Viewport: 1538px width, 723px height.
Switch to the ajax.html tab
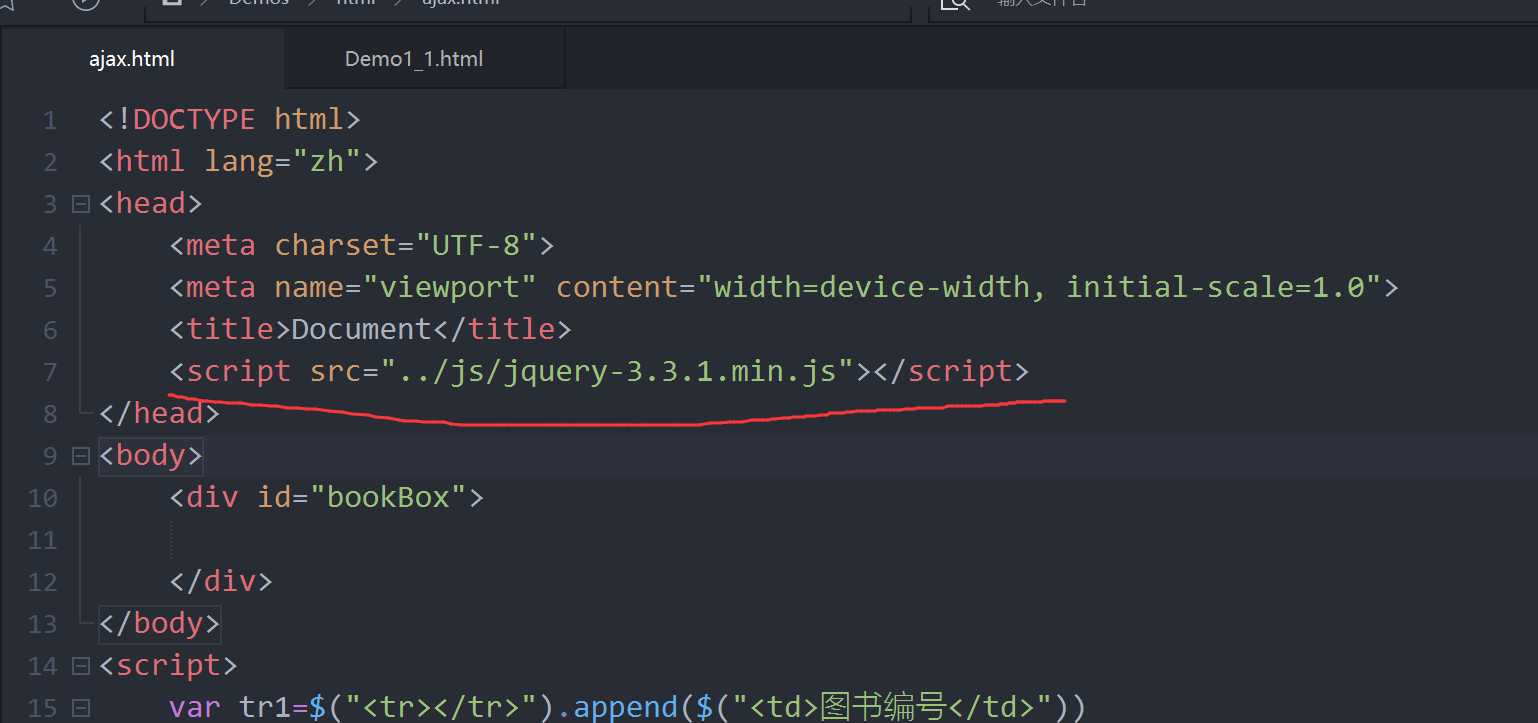[x=132, y=59]
